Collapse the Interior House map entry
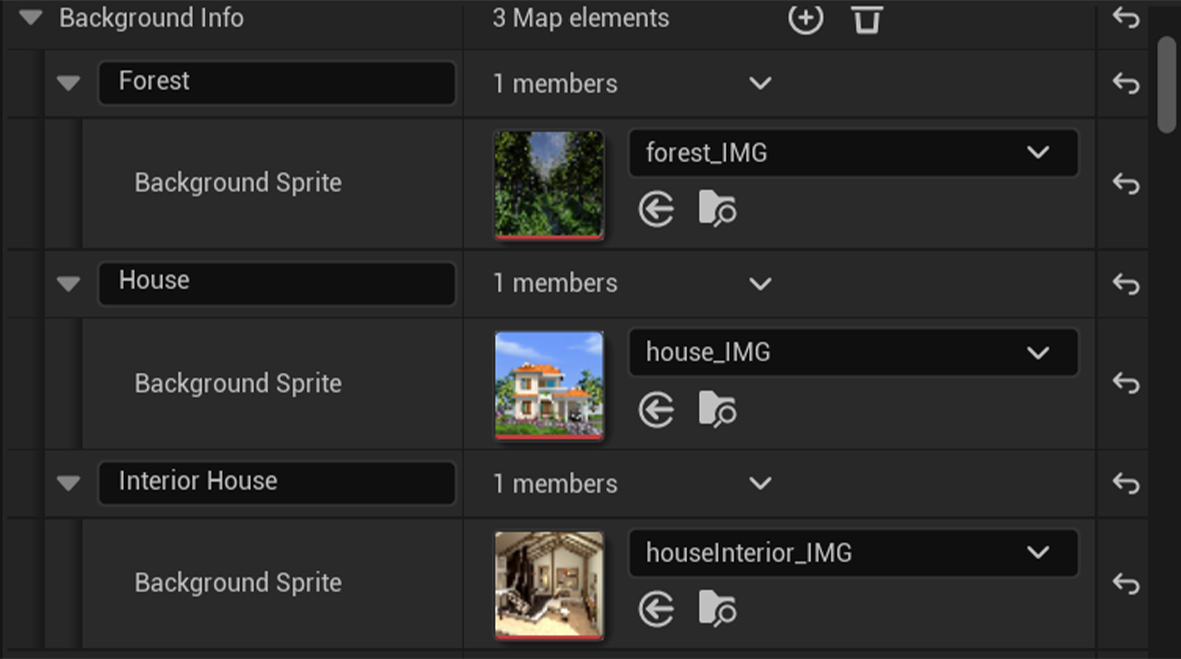Viewport: 1181px width, 659px height. (x=68, y=483)
